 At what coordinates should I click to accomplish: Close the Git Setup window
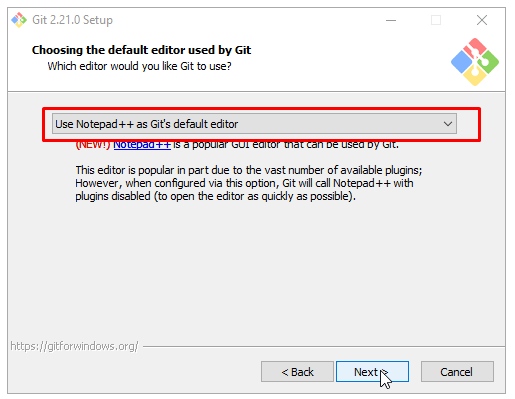[482, 20]
